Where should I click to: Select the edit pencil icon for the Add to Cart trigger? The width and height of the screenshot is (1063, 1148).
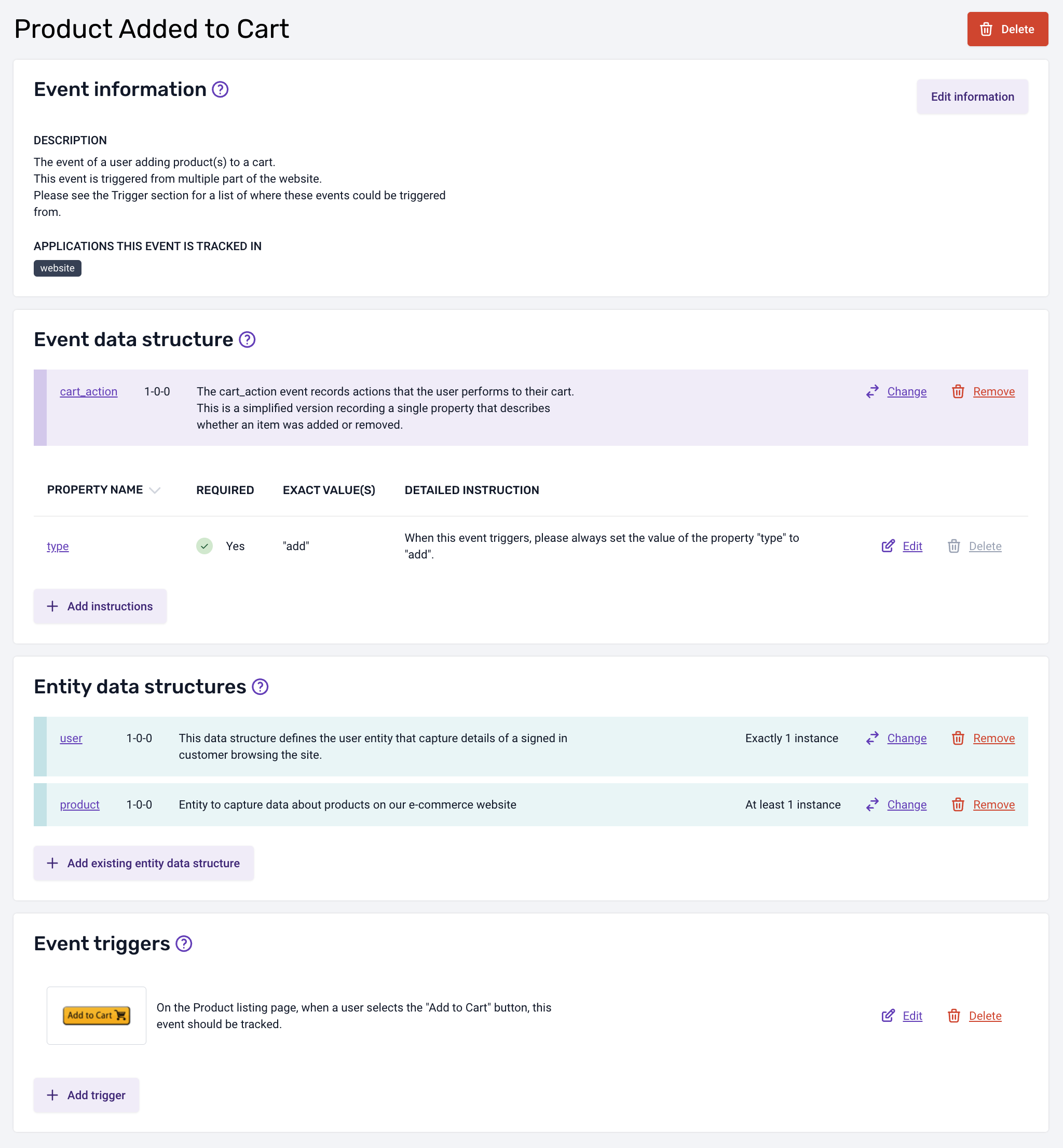coord(888,1016)
